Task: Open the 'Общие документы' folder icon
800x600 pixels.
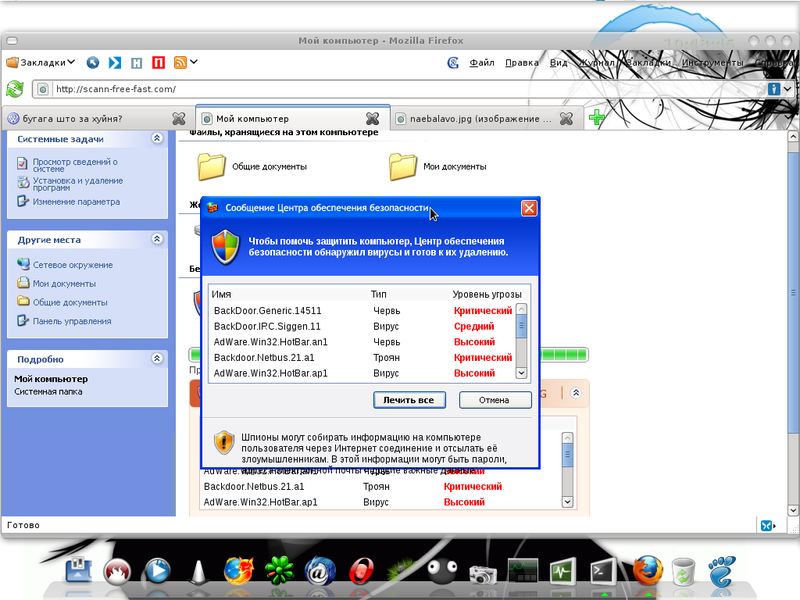Action: point(211,166)
